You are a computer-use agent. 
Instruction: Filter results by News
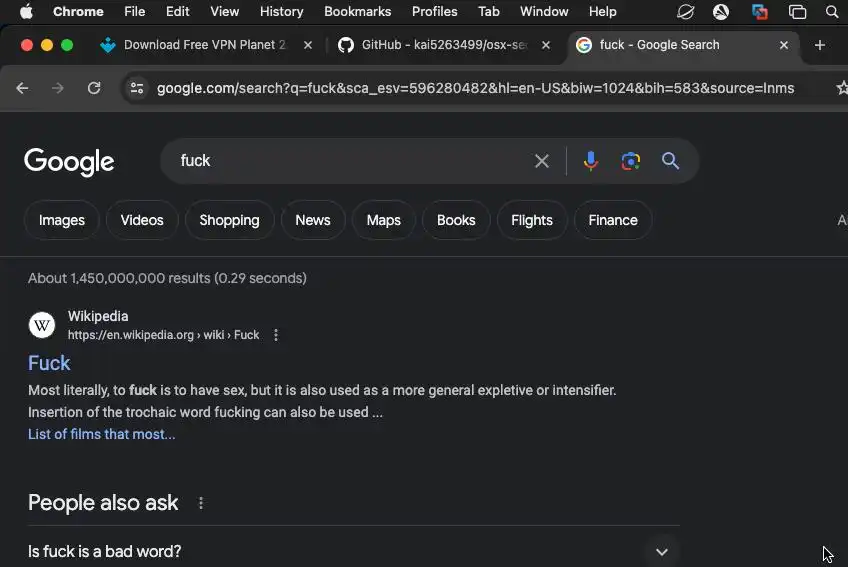point(313,220)
